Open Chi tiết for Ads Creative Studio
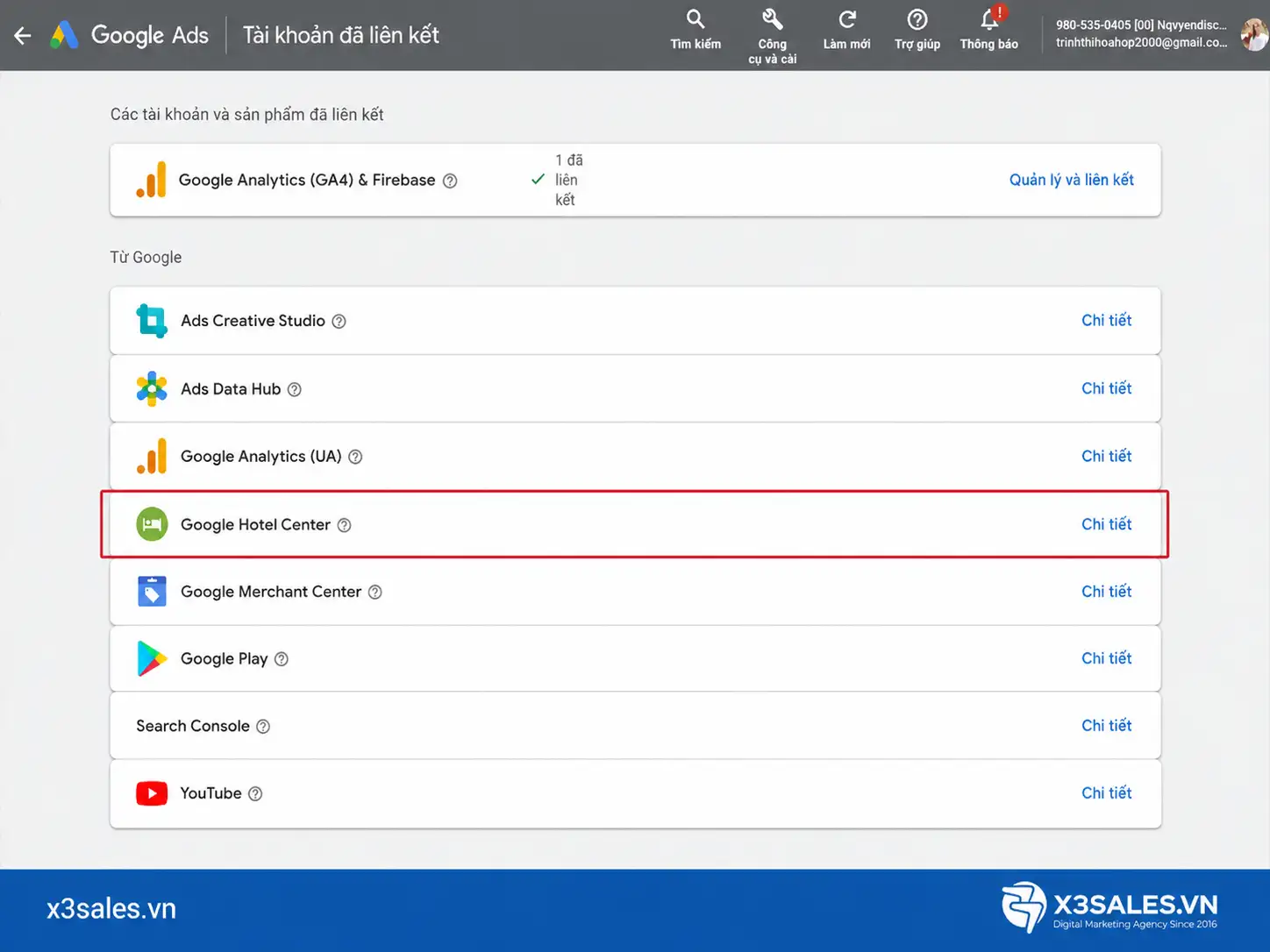Viewport: 1270px width, 952px height. (1106, 320)
